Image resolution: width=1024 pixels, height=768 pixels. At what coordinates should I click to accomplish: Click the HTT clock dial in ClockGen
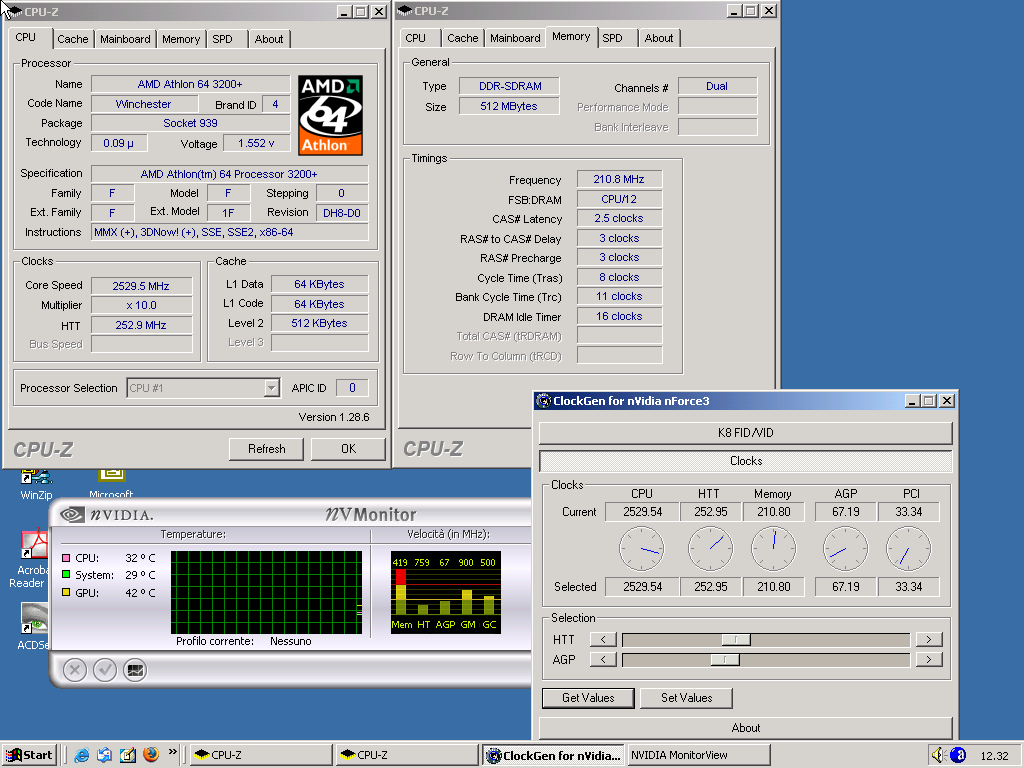pyautogui.click(x=711, y=549)
